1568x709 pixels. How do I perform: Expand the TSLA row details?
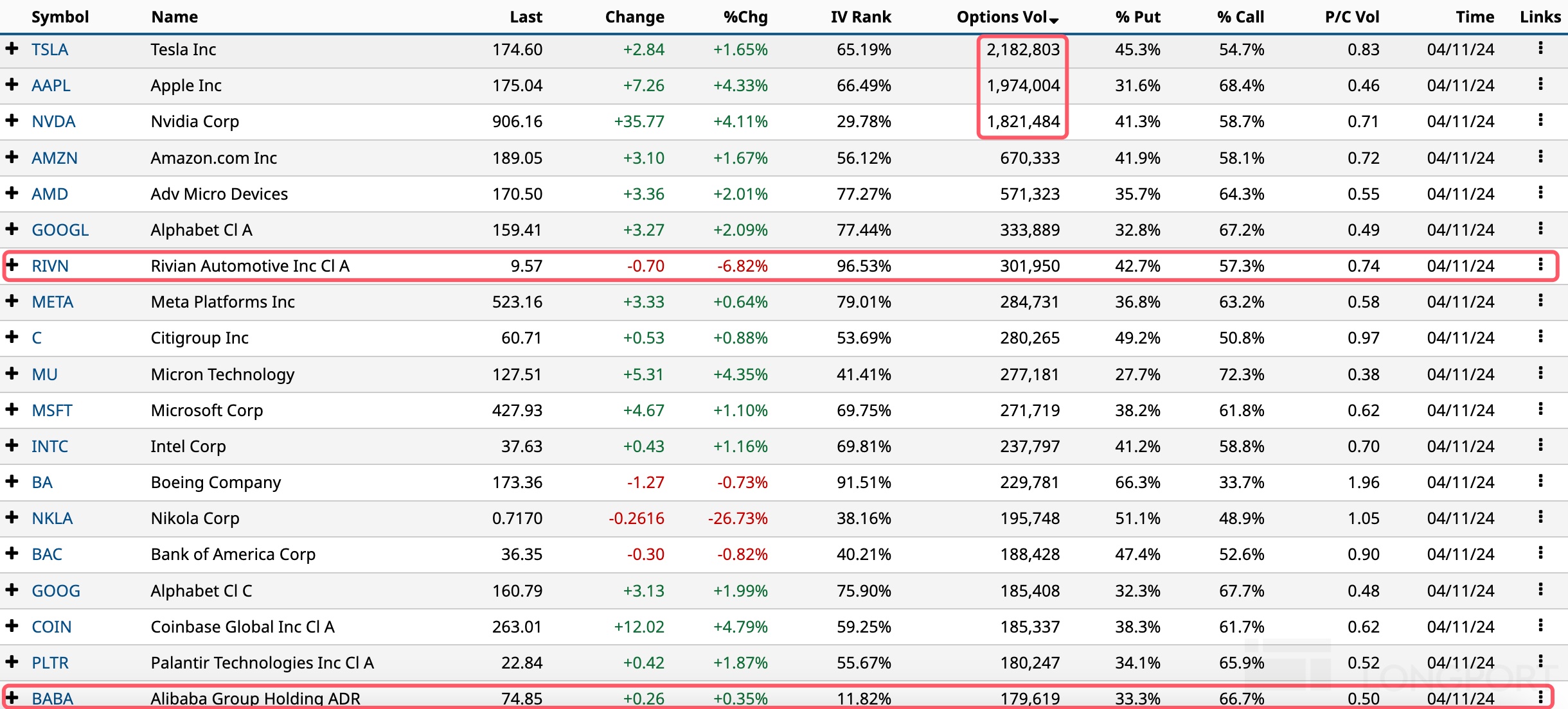(x=12, y=48)
